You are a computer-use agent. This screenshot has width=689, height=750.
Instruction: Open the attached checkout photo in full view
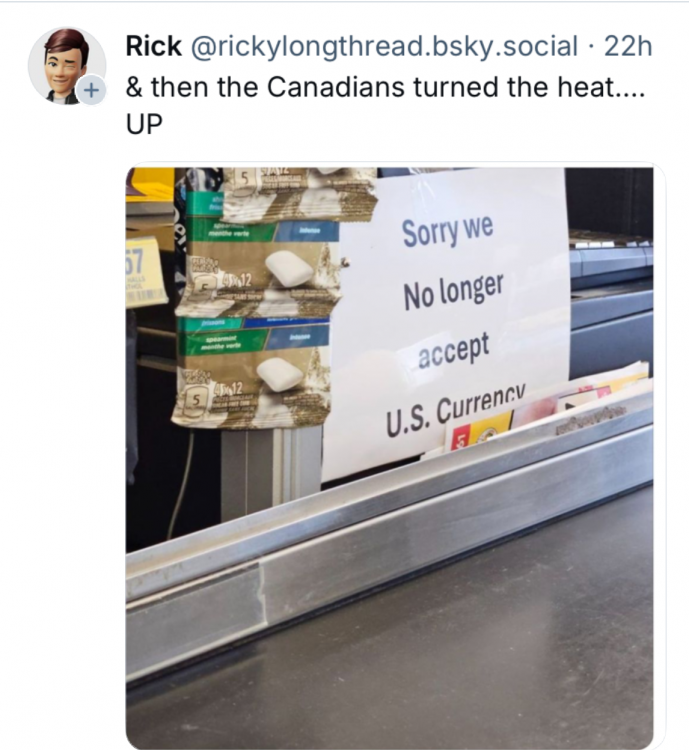point(389,458)
